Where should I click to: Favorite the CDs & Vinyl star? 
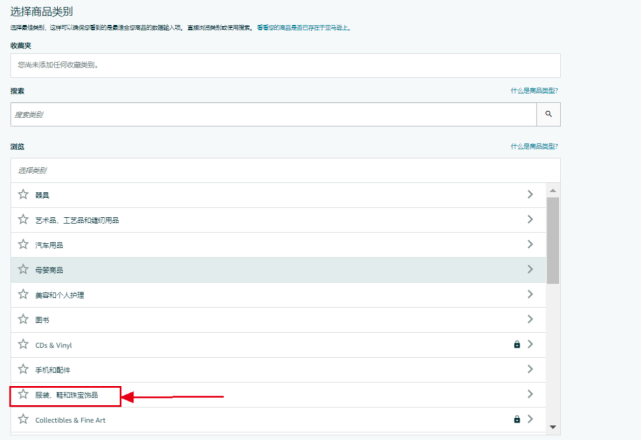click(23, 344)
